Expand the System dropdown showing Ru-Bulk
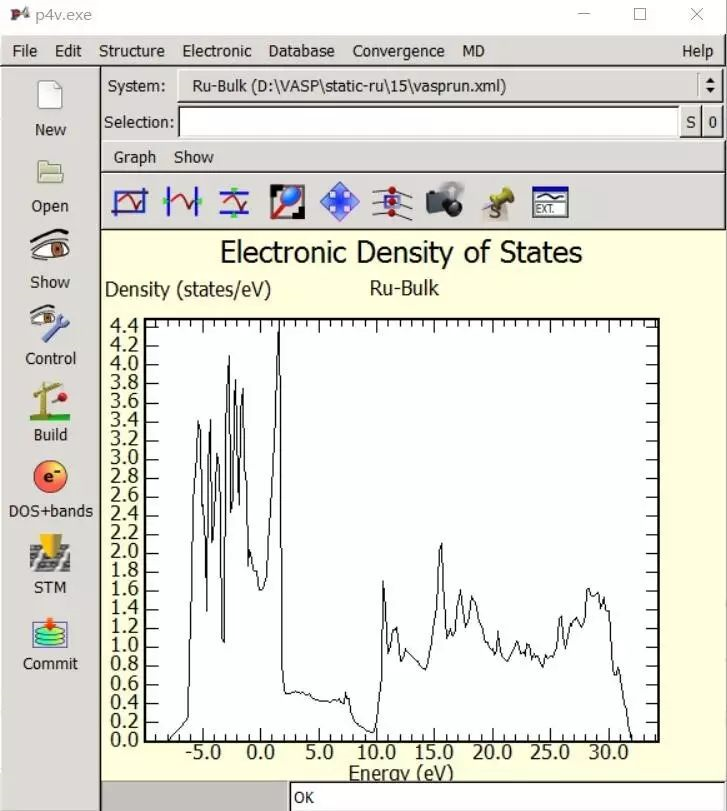The height and width of the screenshot is (811, 727). pos(709,86)
